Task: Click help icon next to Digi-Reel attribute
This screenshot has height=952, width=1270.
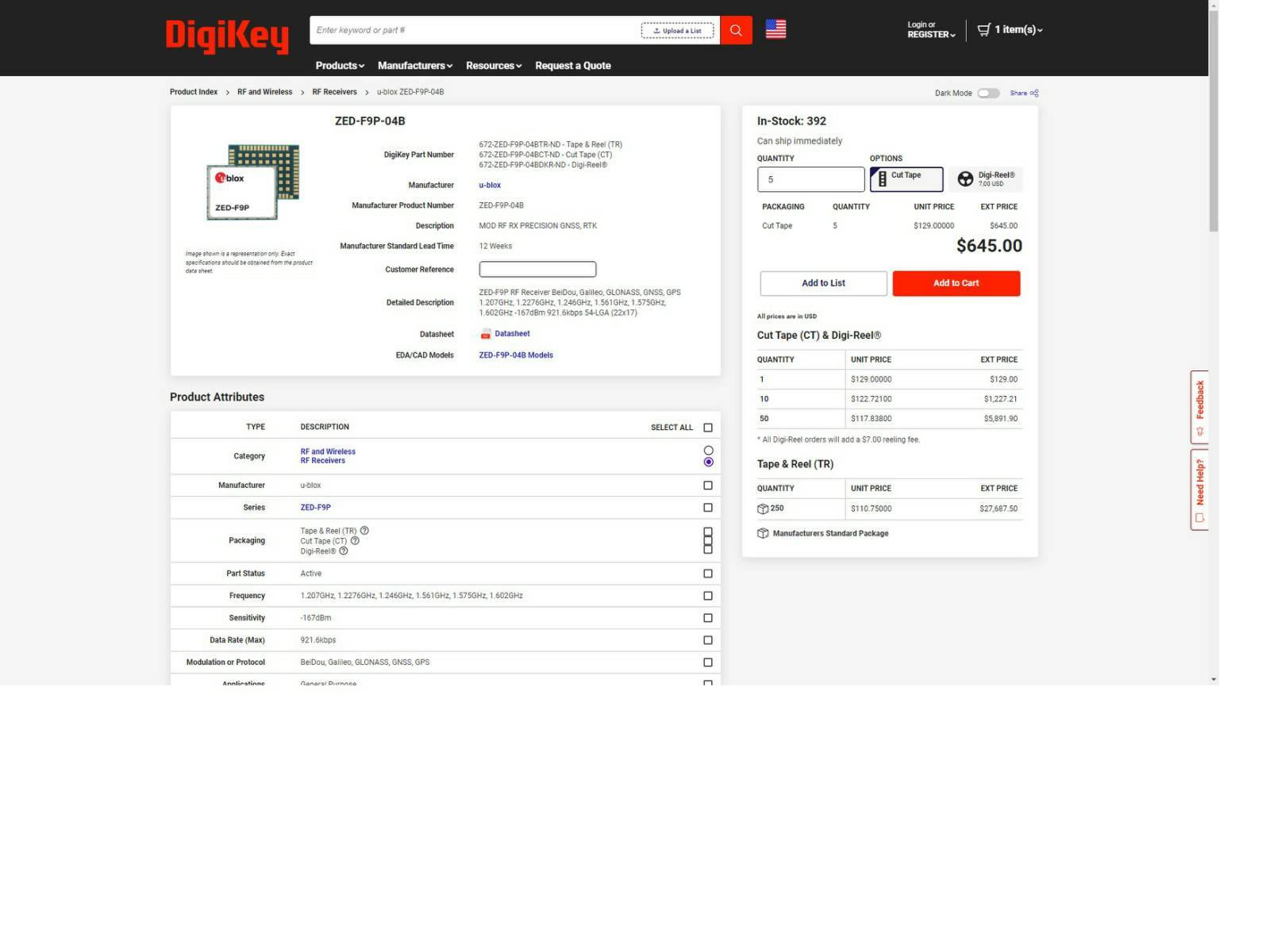Action: (344, 551)
